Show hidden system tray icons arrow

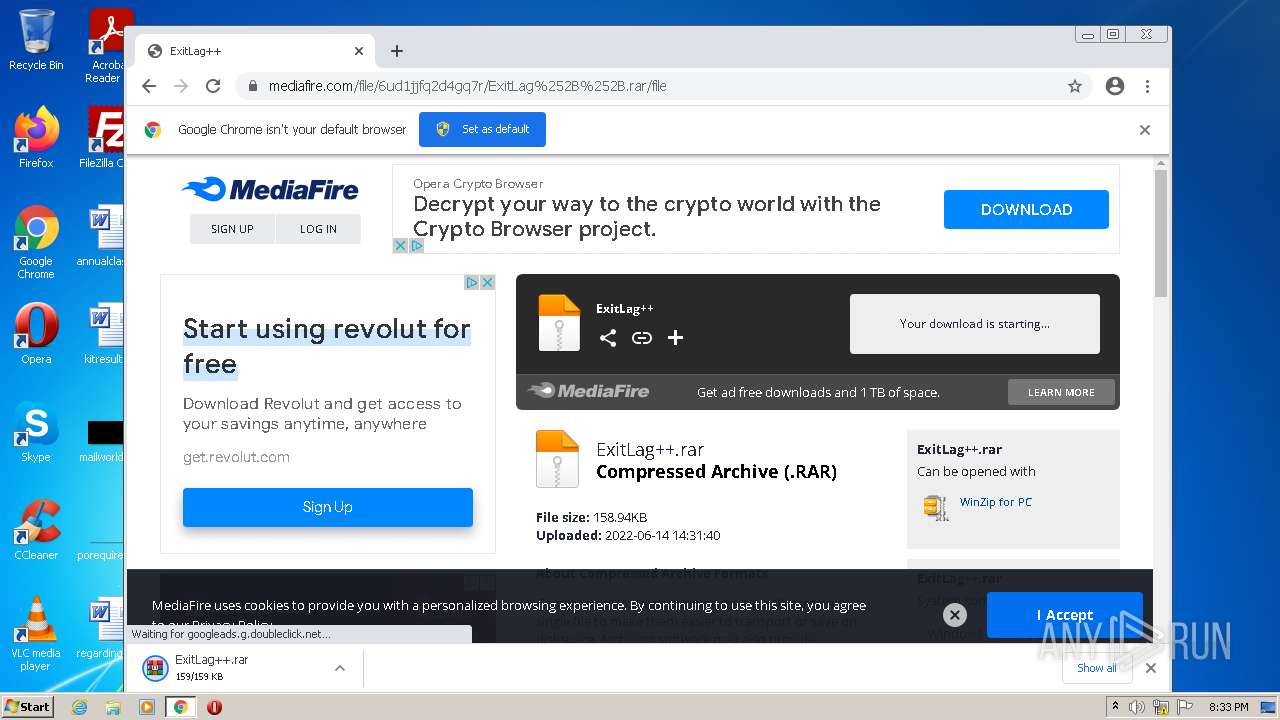click(1116, 707)
